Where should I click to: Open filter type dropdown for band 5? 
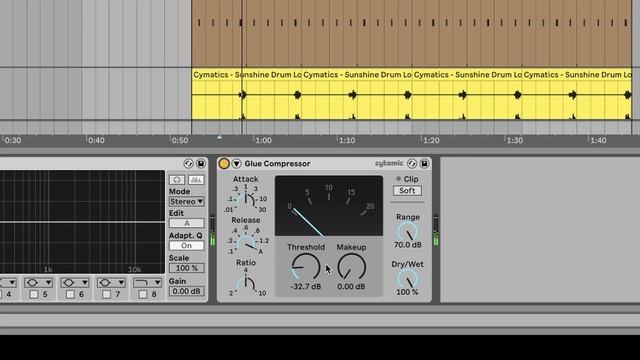point(38,282)
